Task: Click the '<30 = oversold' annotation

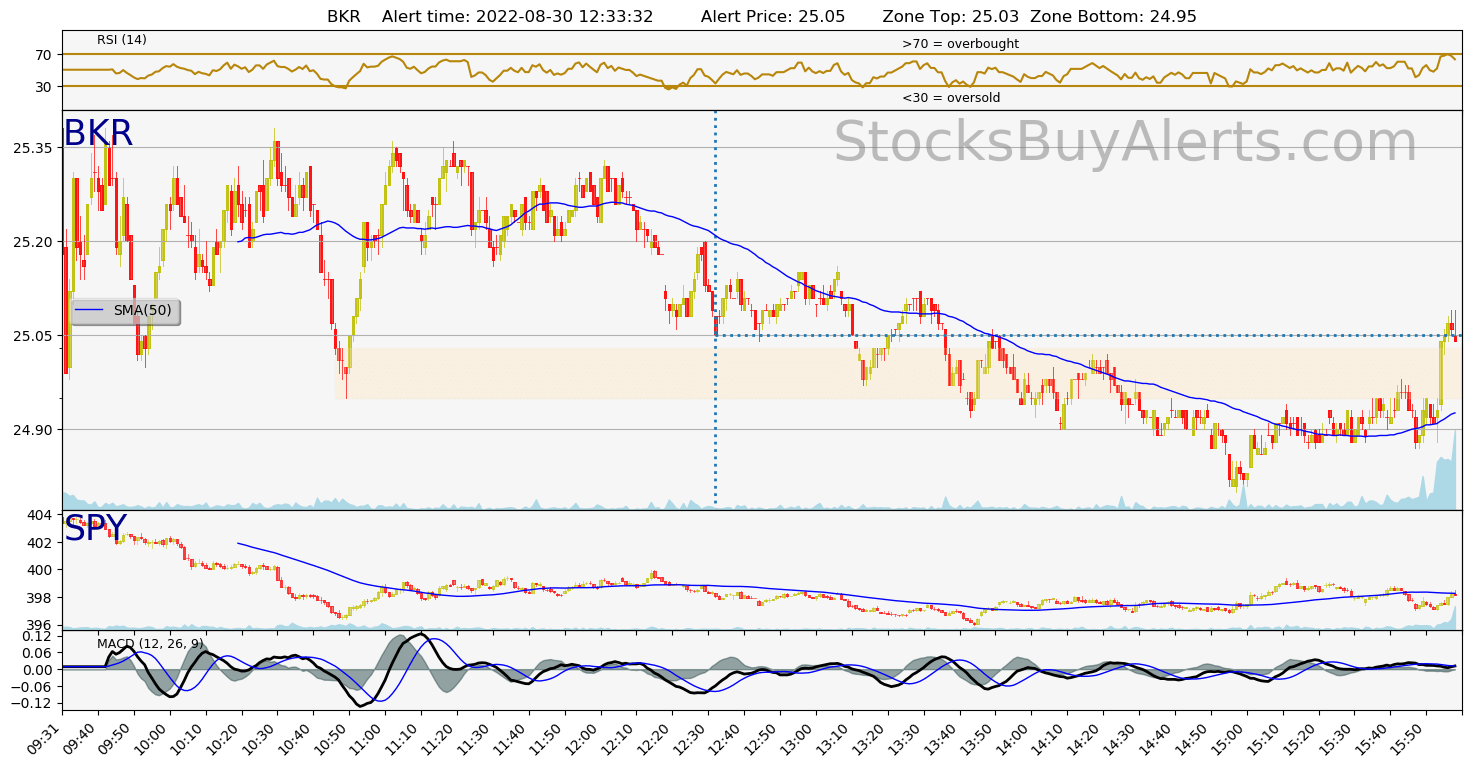Action: coord(951,98)
